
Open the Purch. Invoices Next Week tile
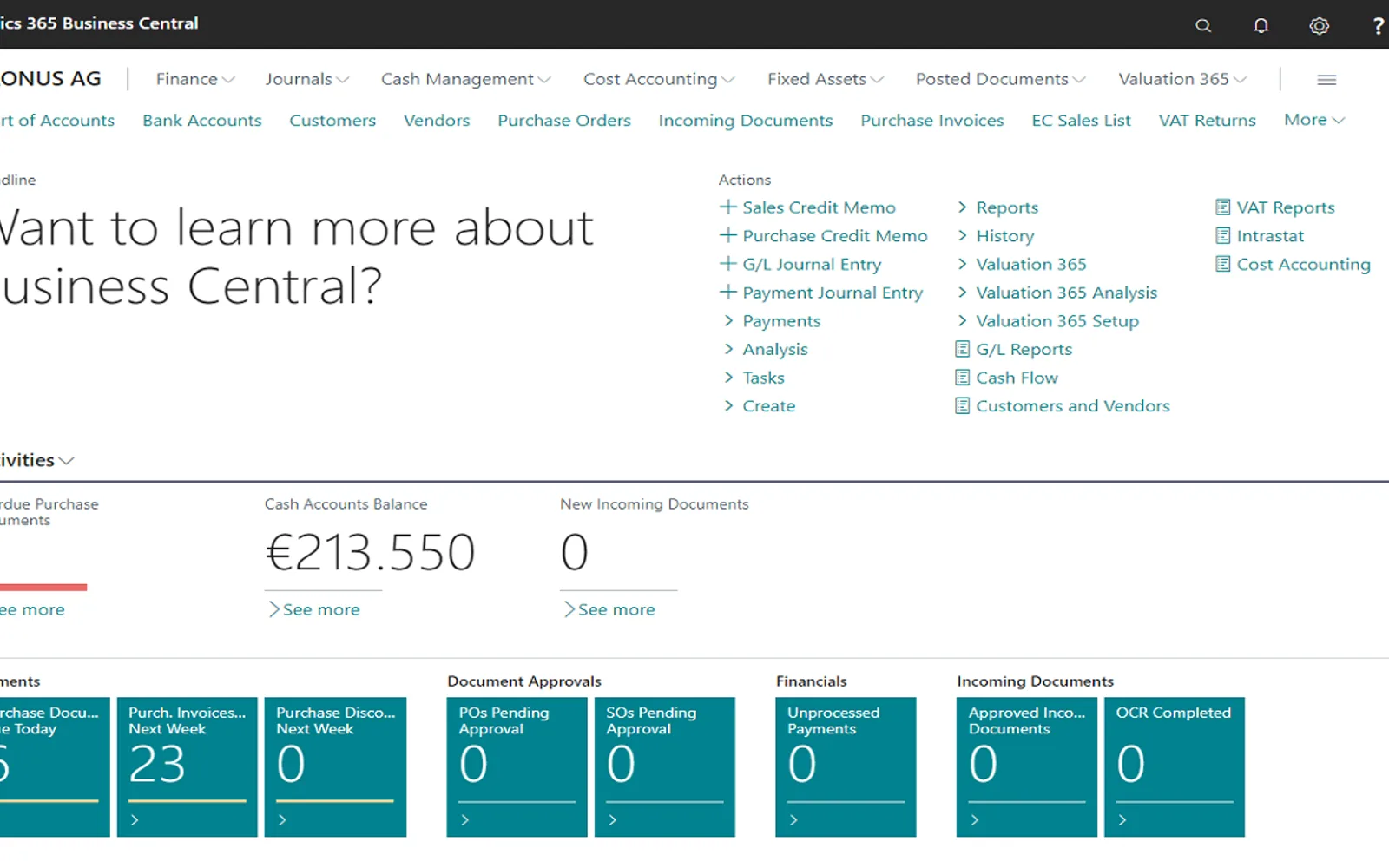coord(188,767)
